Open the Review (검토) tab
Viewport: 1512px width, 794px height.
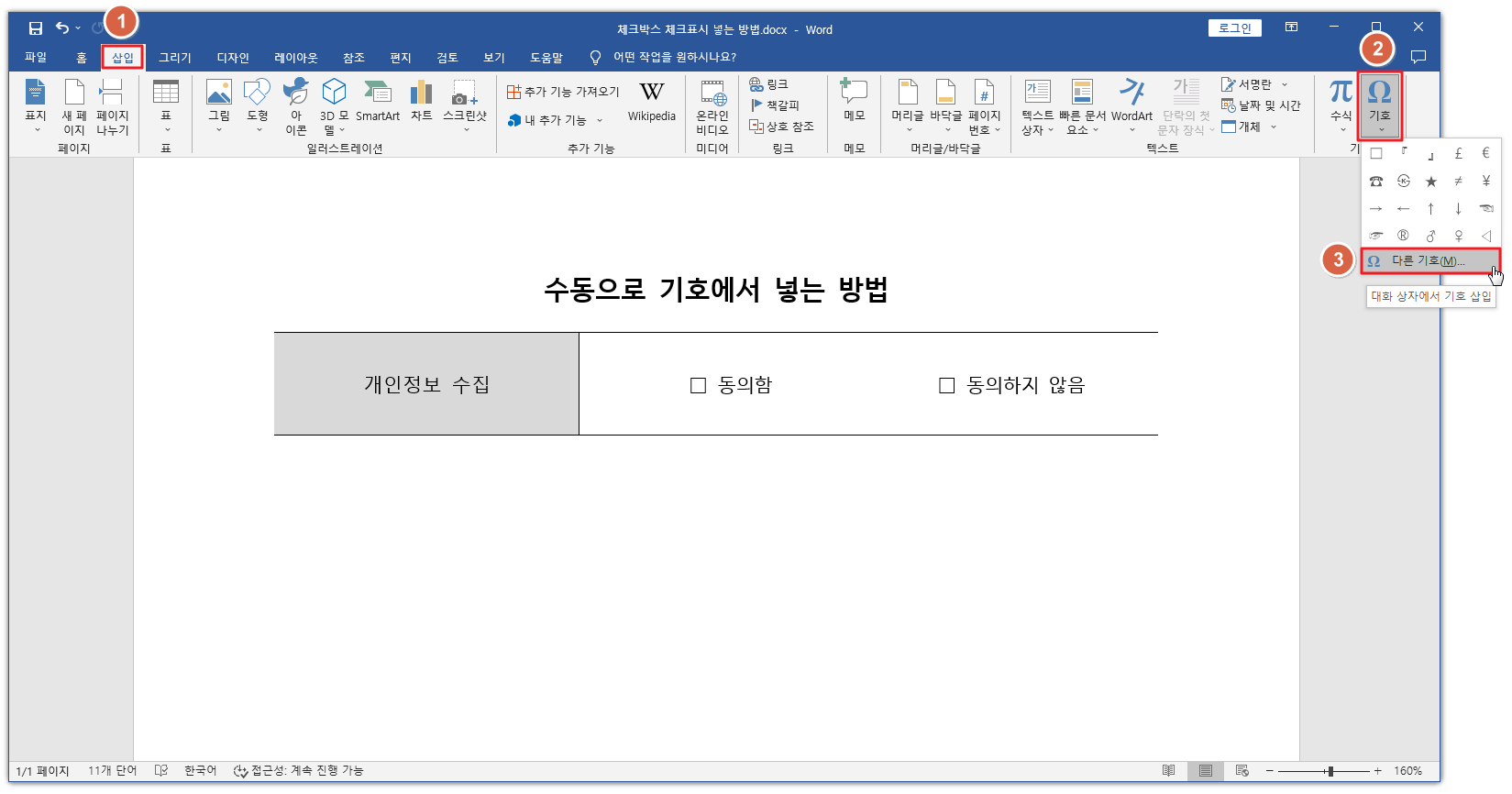pos(447,57)
